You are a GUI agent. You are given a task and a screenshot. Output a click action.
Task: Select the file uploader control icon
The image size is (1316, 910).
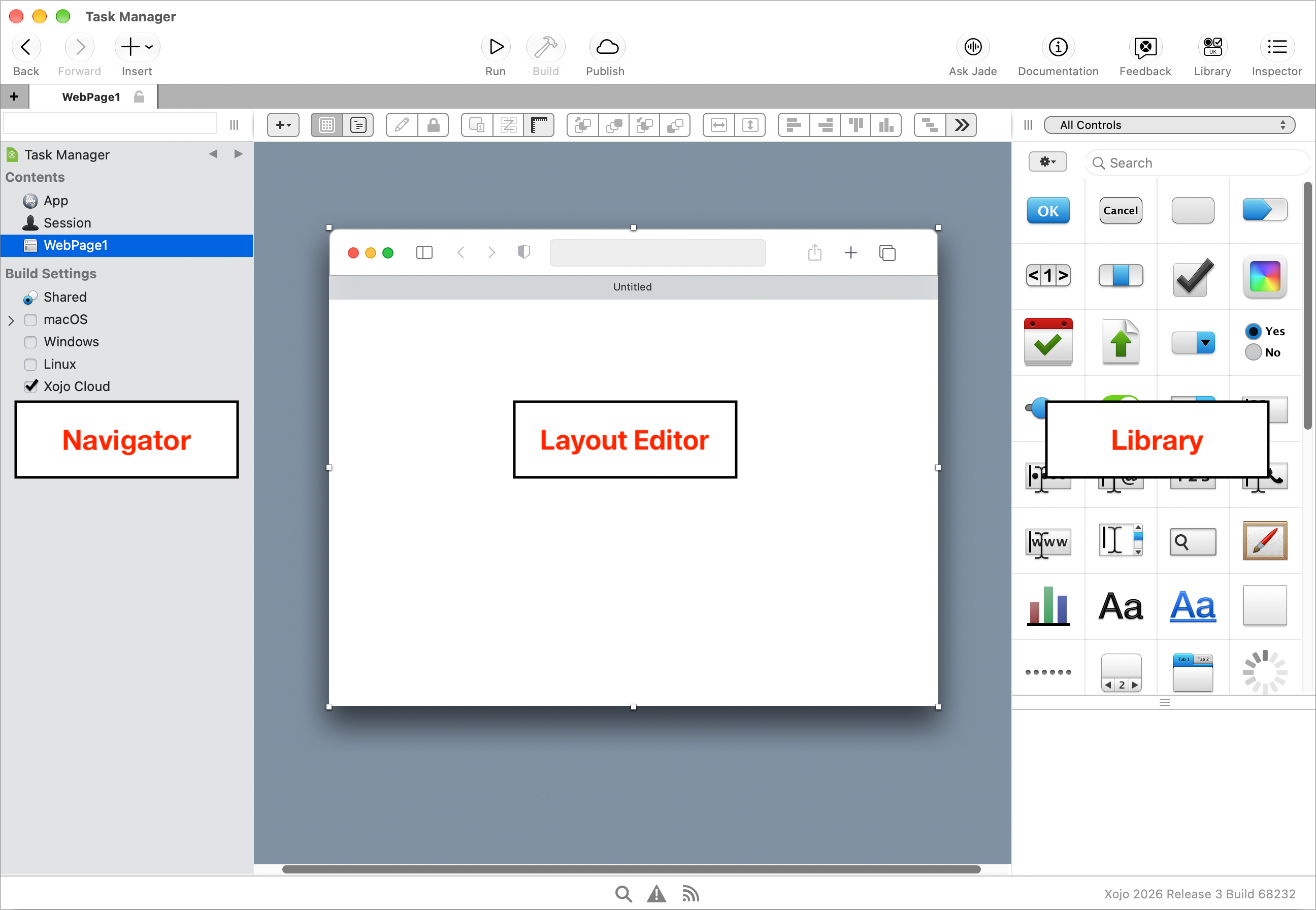point(1120,342)
